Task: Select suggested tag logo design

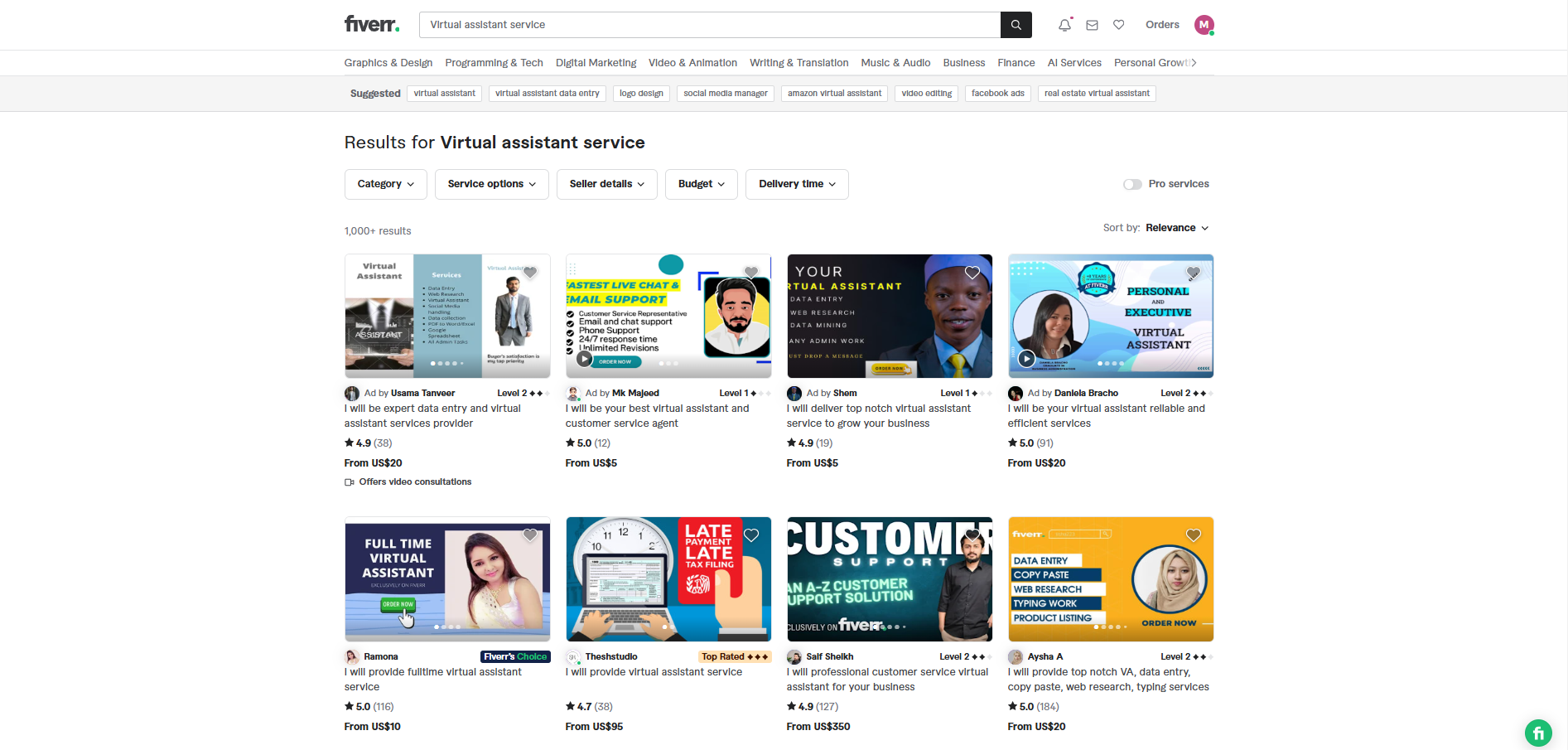Action: [x=642, y=94]
